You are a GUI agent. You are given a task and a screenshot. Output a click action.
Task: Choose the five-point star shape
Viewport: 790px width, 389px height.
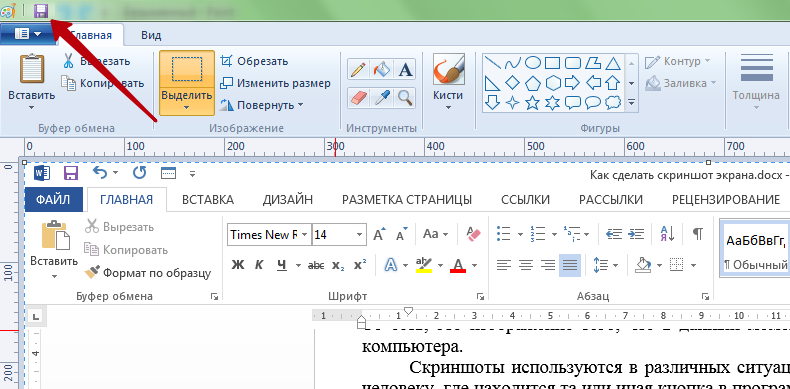[533, 103]
